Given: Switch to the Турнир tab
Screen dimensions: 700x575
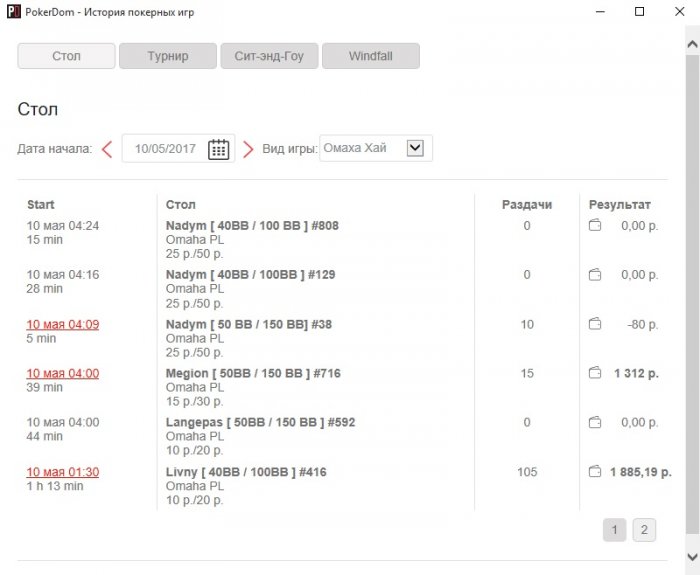Looking at the screenshot, I should pyautogui.click(x=167, y=56).
